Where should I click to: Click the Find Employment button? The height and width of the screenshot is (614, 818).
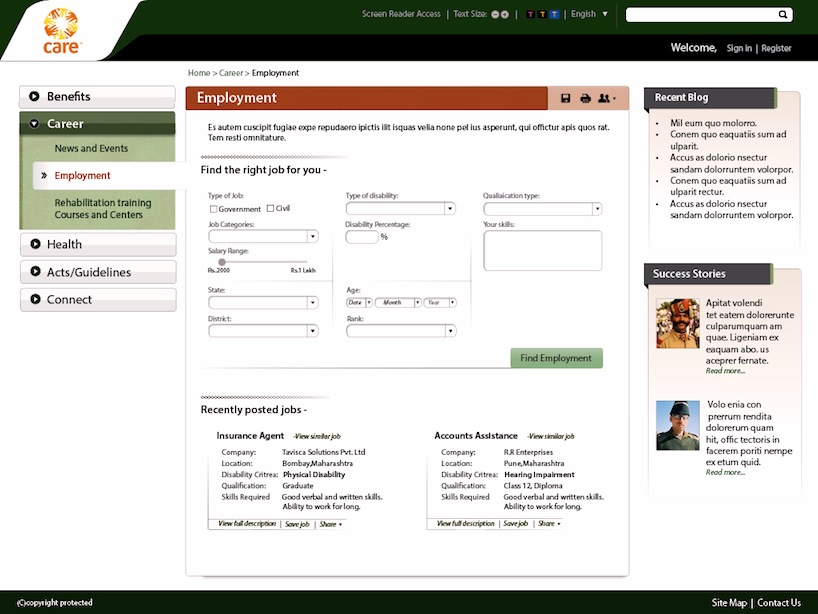[556, 358]
